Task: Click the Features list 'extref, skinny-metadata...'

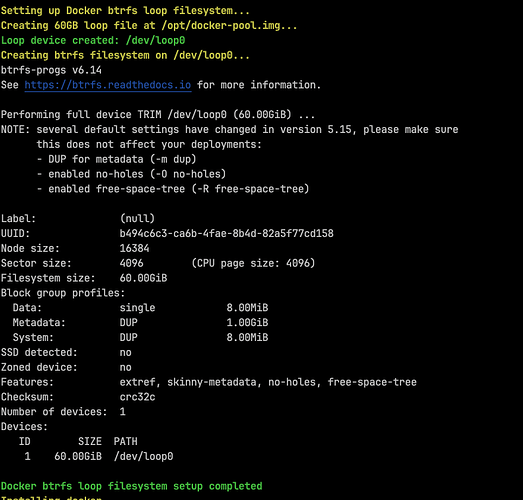Action: click(x=268, y=382)
